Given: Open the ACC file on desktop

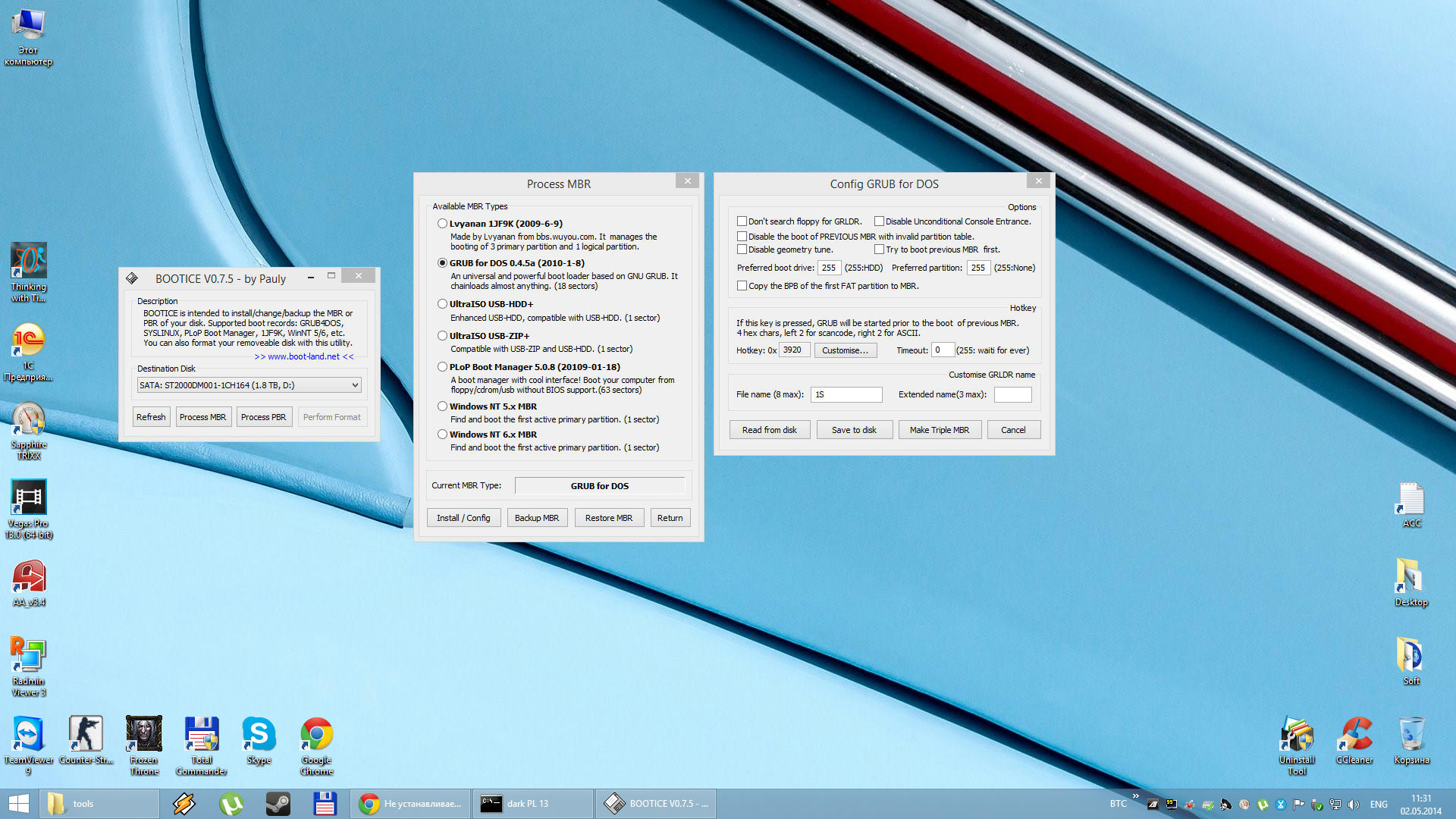Looking at the screenshot, I should click(1411, 504).
